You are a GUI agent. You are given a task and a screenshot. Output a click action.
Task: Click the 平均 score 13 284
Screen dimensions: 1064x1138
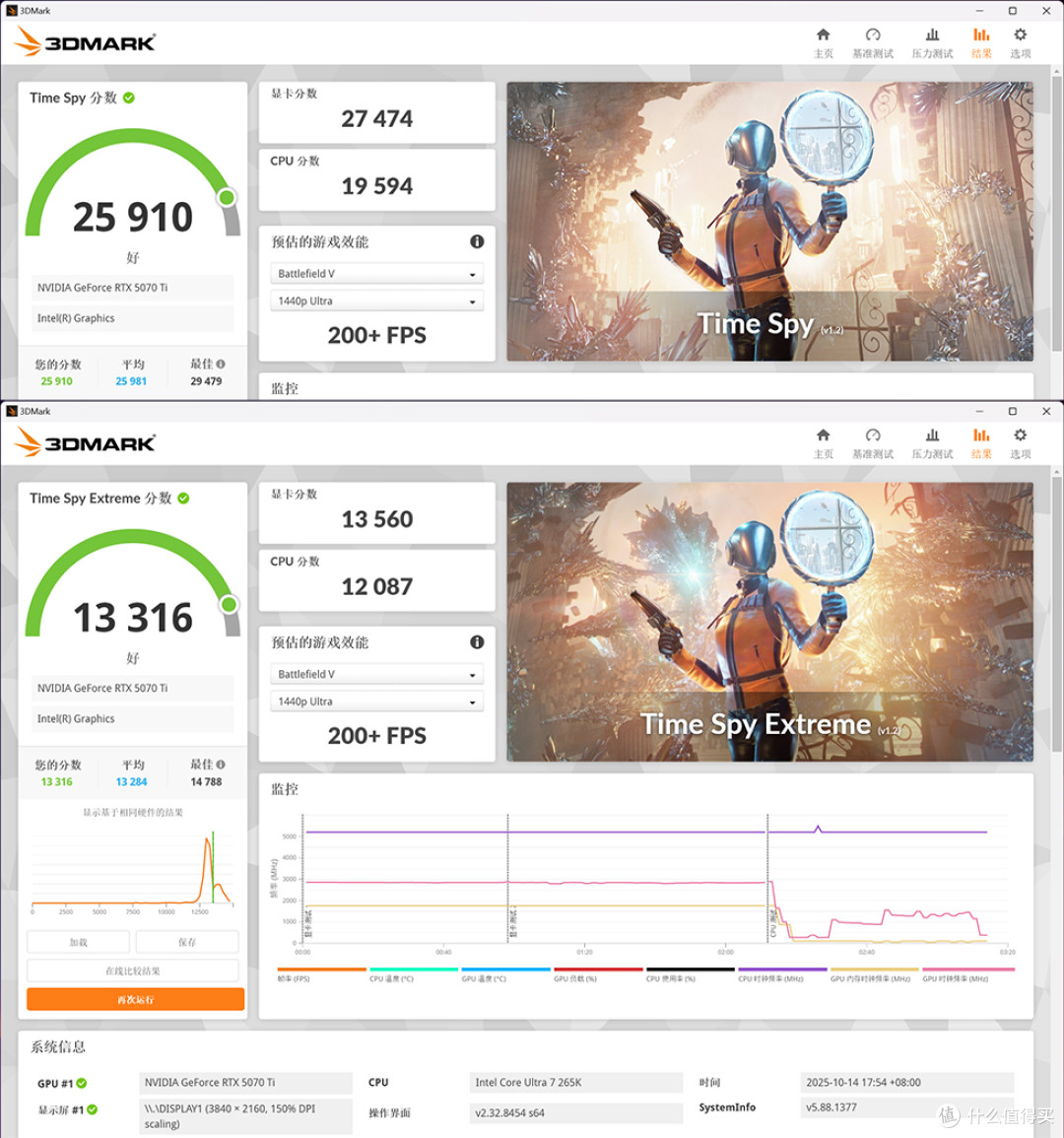(131, 781)
